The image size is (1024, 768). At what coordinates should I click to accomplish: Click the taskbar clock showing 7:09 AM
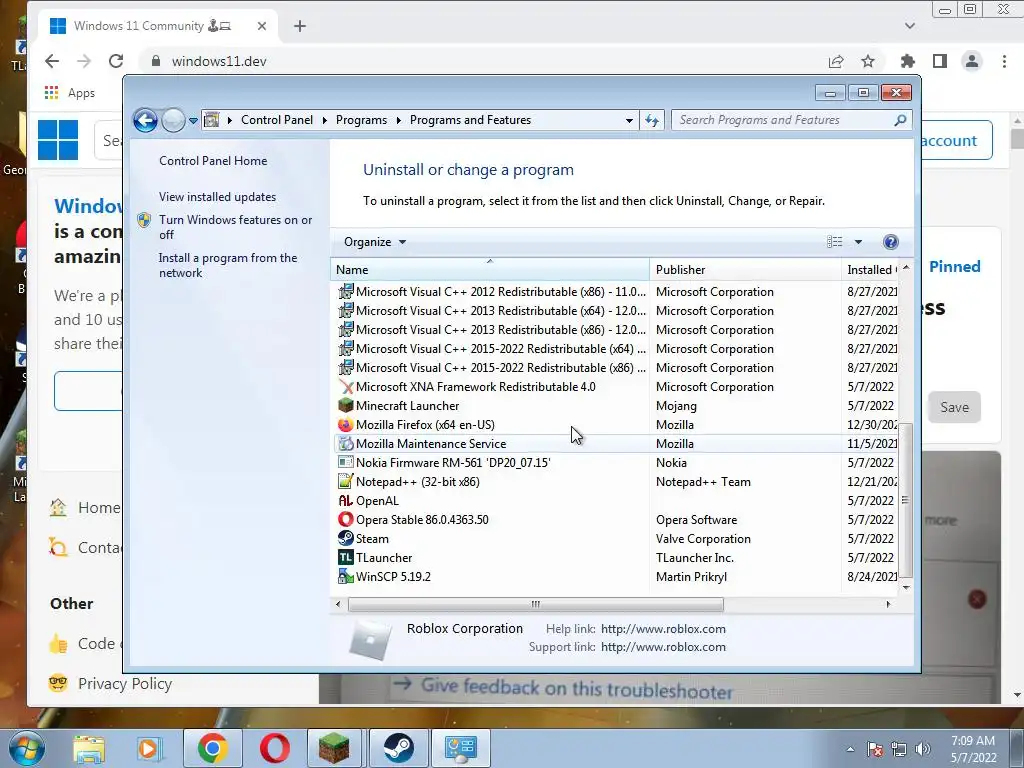pos(973,749)
